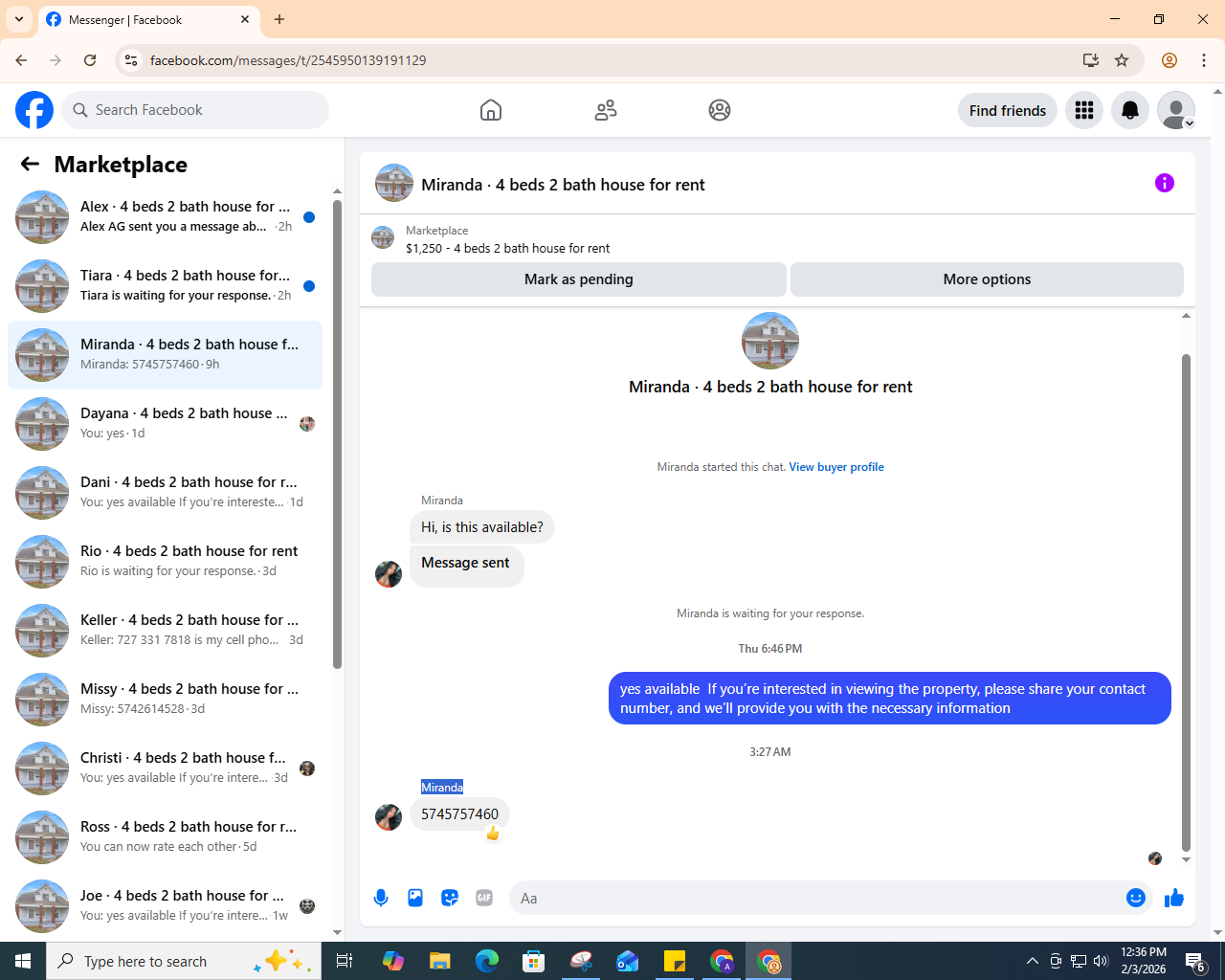Open Alex conversation in Marketplace list
This screenshot has height=980, width=1225.
(165, 217)
